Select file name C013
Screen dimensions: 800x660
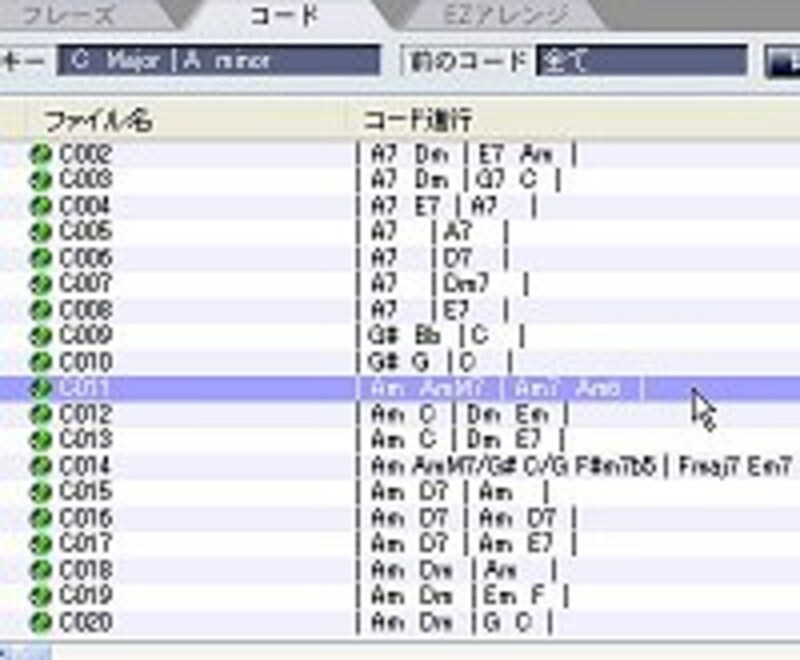(85, 440)
